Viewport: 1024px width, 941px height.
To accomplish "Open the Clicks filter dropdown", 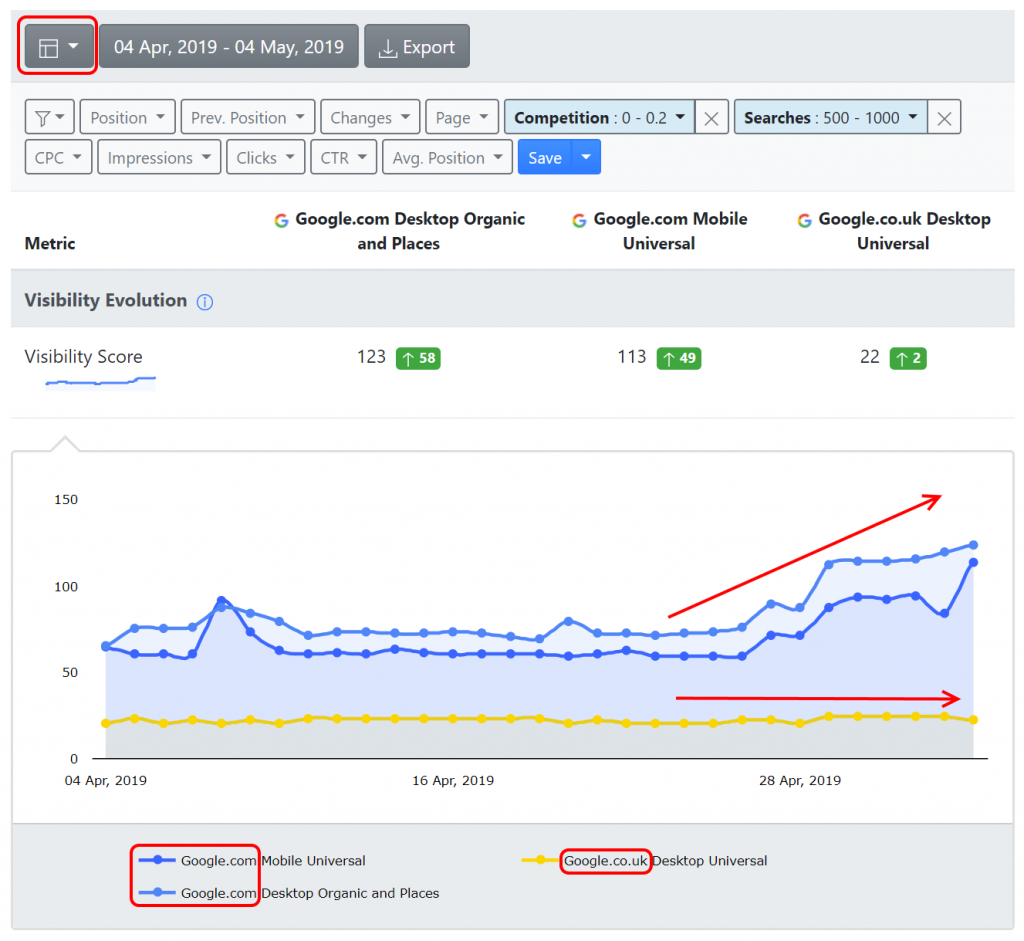I will (x=266, y=157).
